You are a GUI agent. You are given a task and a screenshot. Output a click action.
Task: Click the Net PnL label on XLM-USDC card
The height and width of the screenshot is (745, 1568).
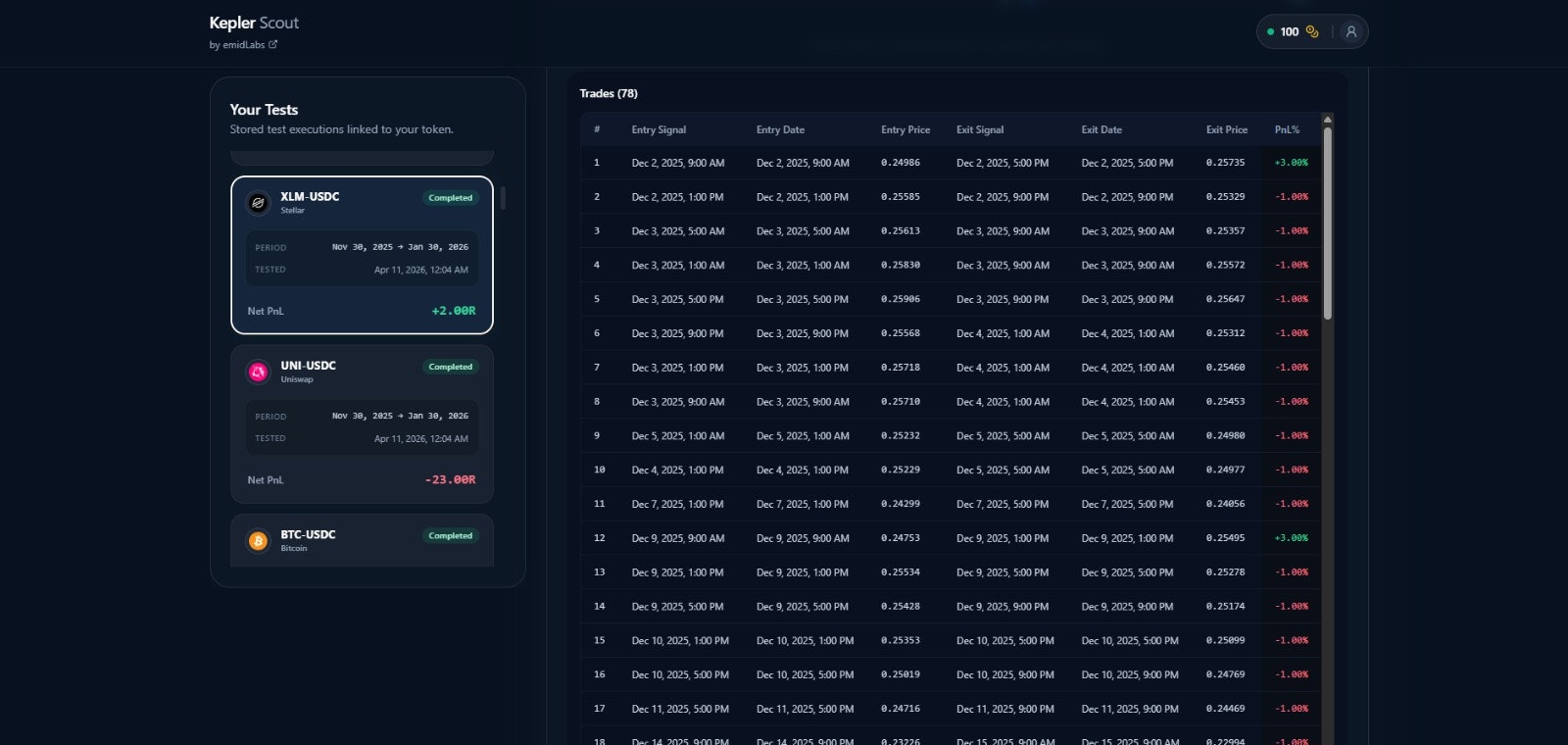point(266,311)
